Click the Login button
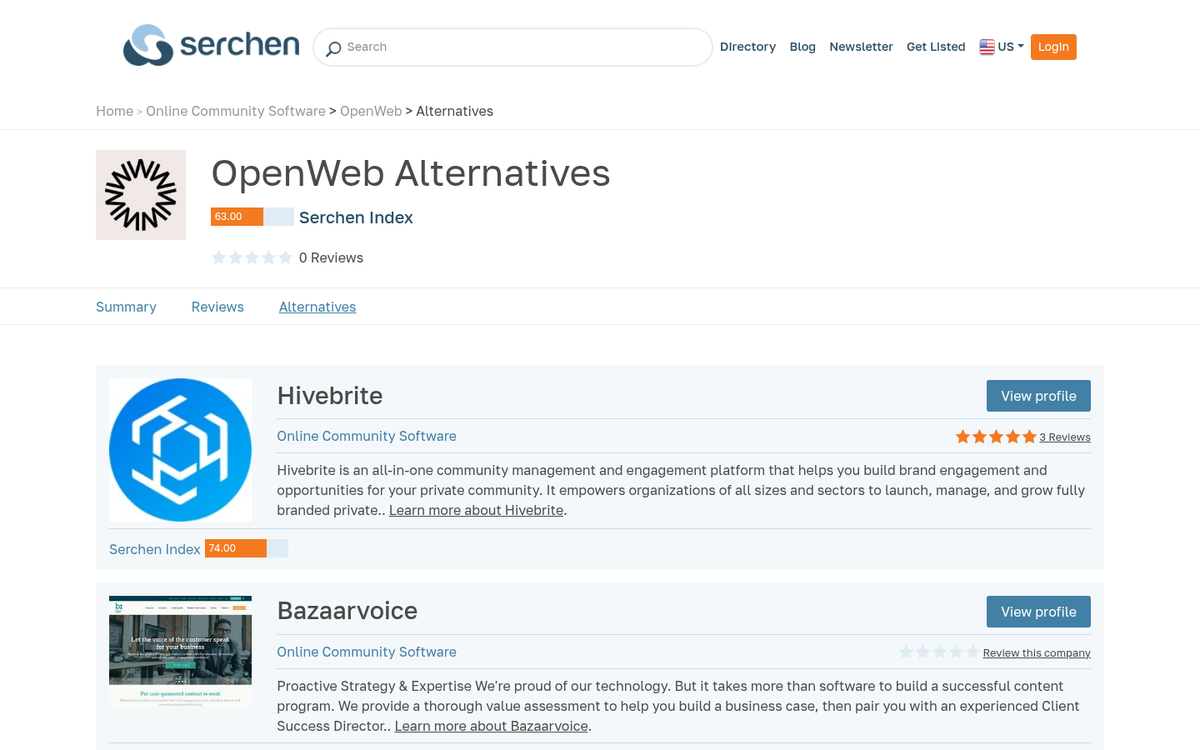1200x750 pixels. coord(1053,46)
